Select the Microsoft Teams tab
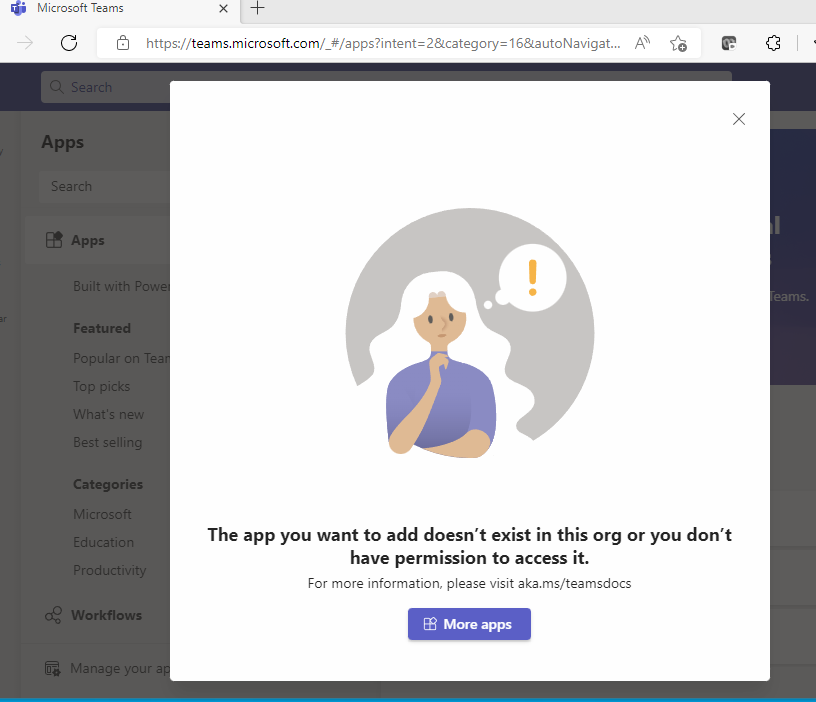 point(121,9)
